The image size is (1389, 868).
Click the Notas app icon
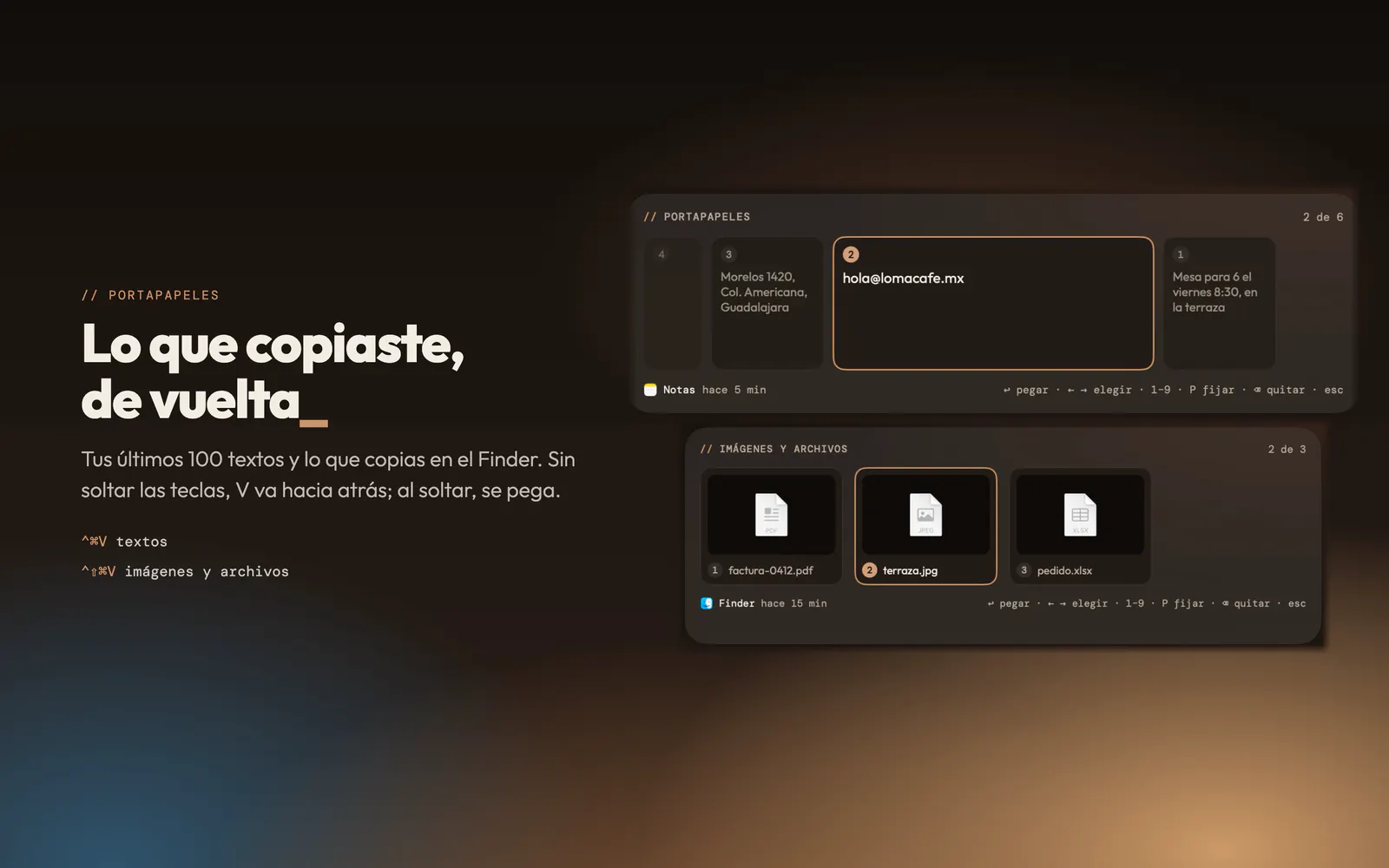[x=650, y=390]
